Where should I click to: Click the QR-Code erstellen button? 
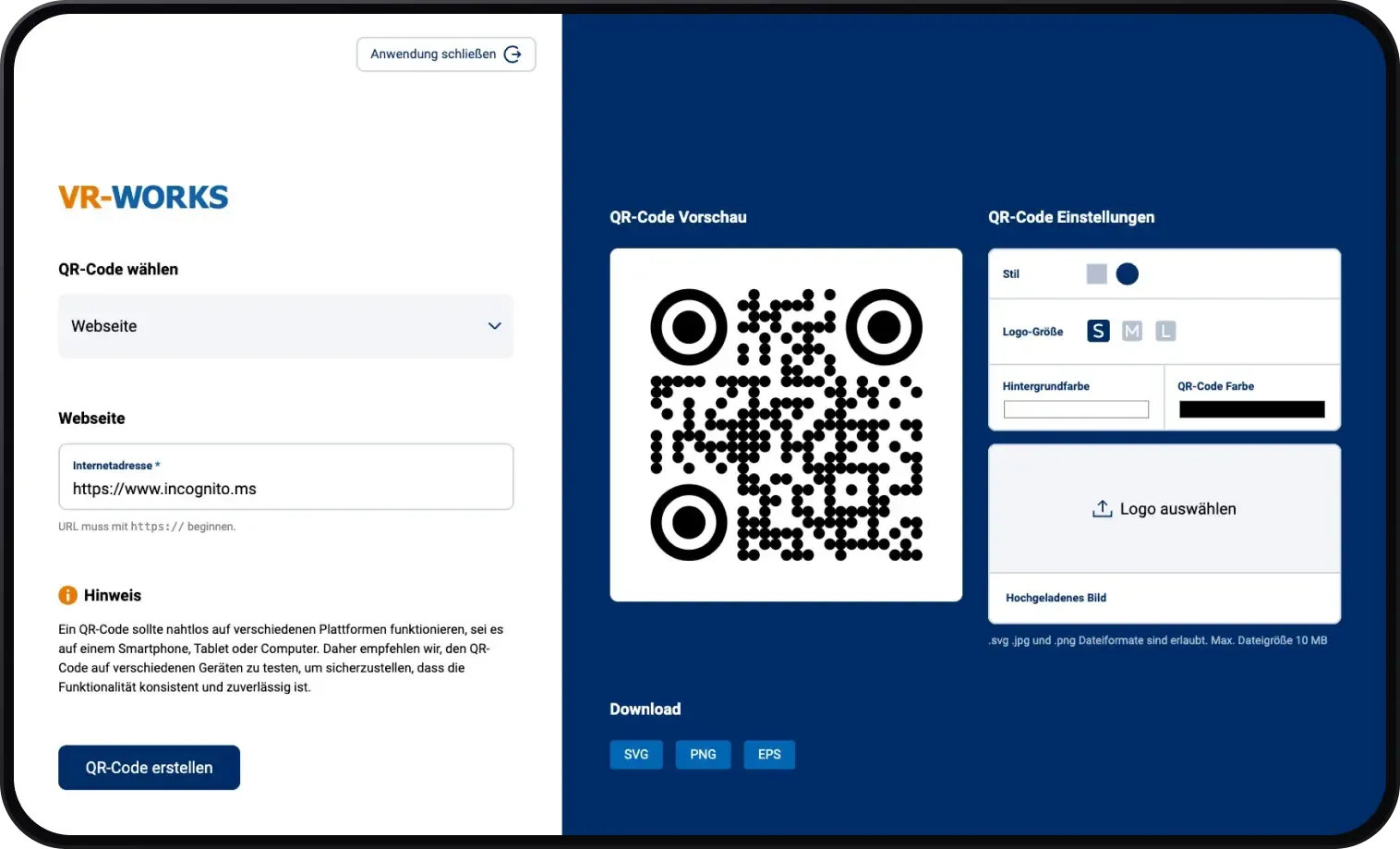tap(149, 768)
